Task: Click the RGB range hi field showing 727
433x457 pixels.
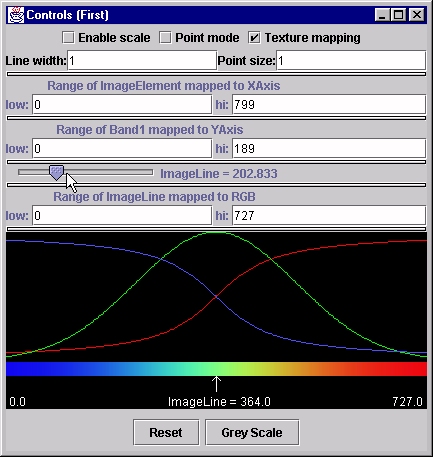Action: (x=329, y=215)
